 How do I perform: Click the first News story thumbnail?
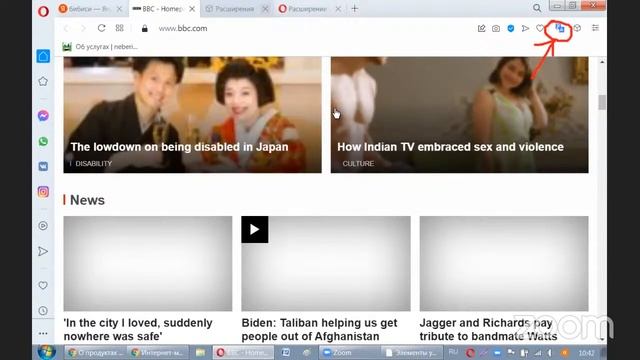(148, 264)
